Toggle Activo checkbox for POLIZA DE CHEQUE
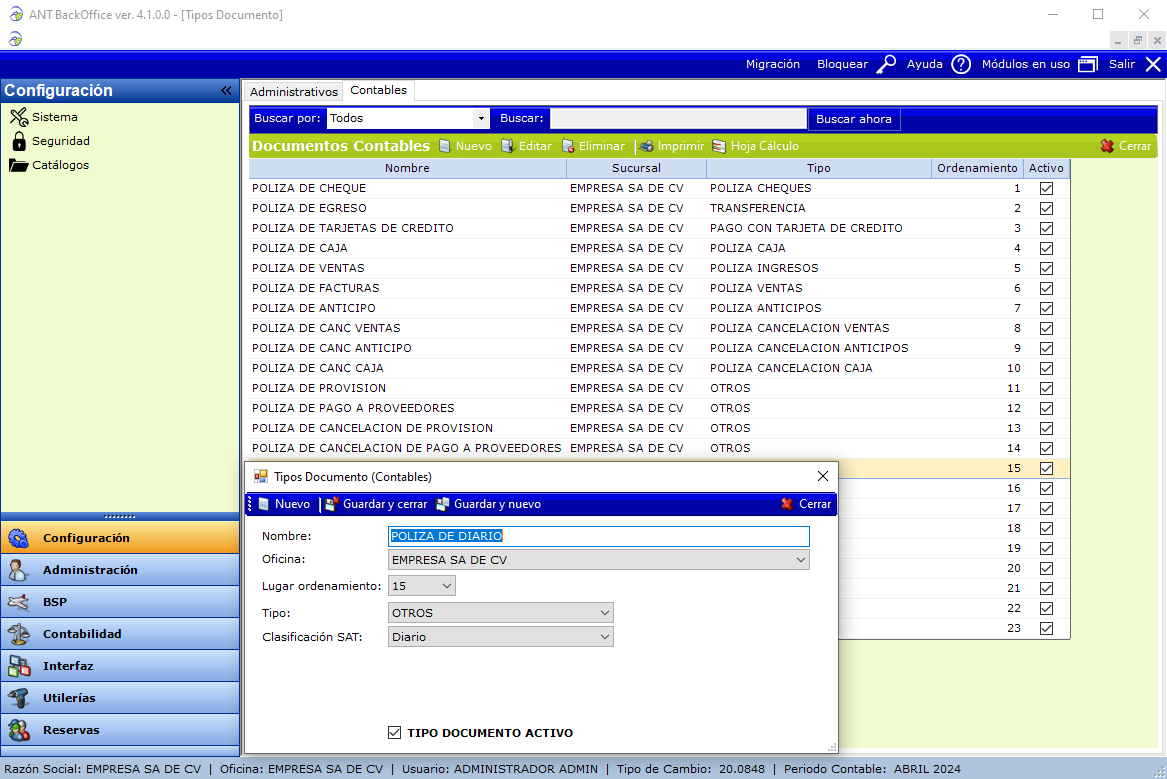The image size is (1167, 779). pos(1046,188)
